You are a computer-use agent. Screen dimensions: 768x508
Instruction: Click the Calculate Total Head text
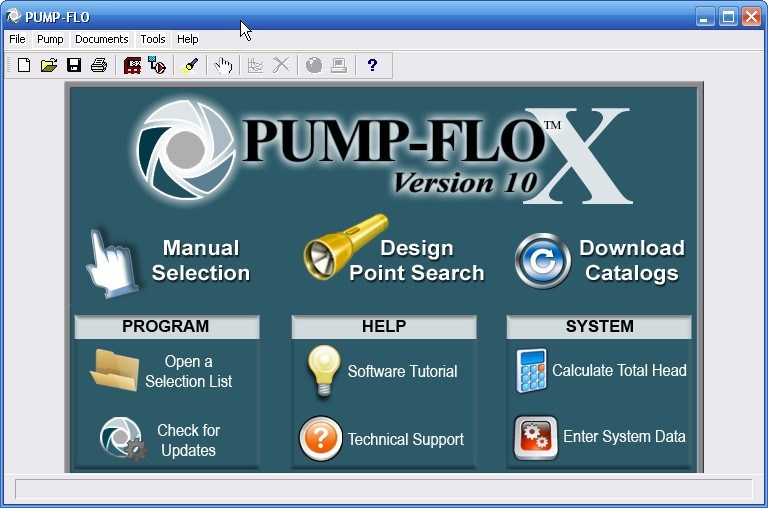click(x=619, y=370)
